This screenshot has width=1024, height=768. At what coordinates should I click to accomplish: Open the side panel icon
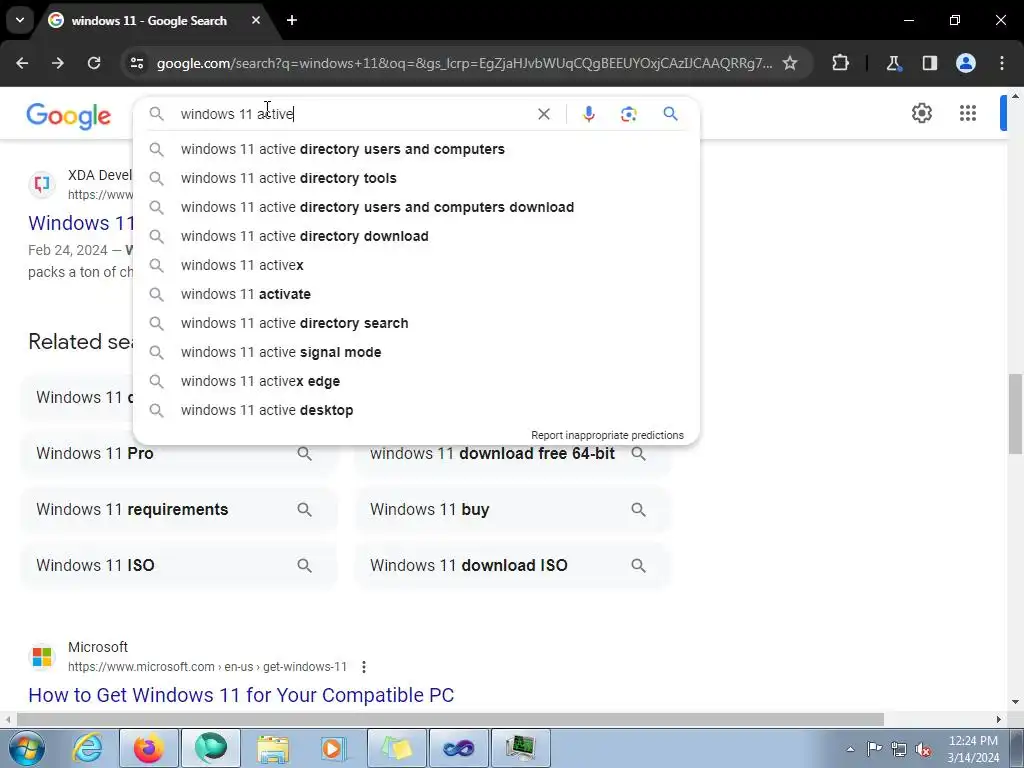[929, 63]
